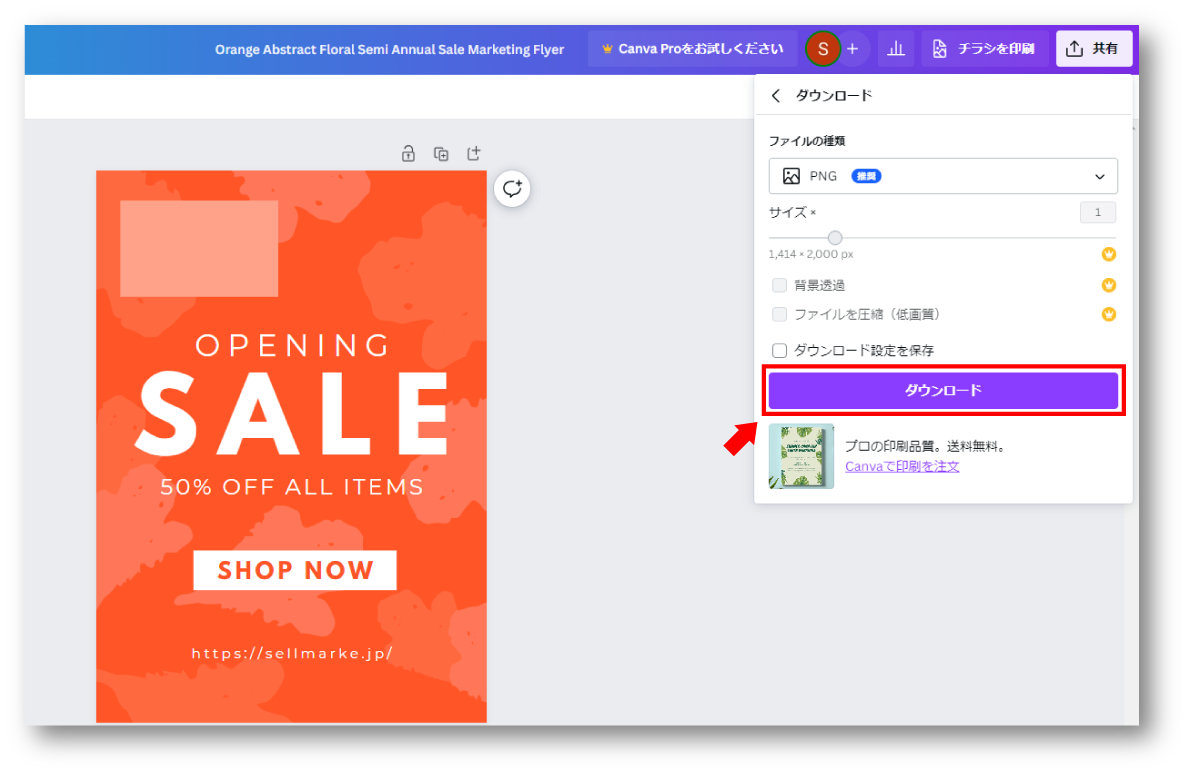Screen dimensions: 1187x774
Task: Click the size slider handle
Action: click(835, 238)
